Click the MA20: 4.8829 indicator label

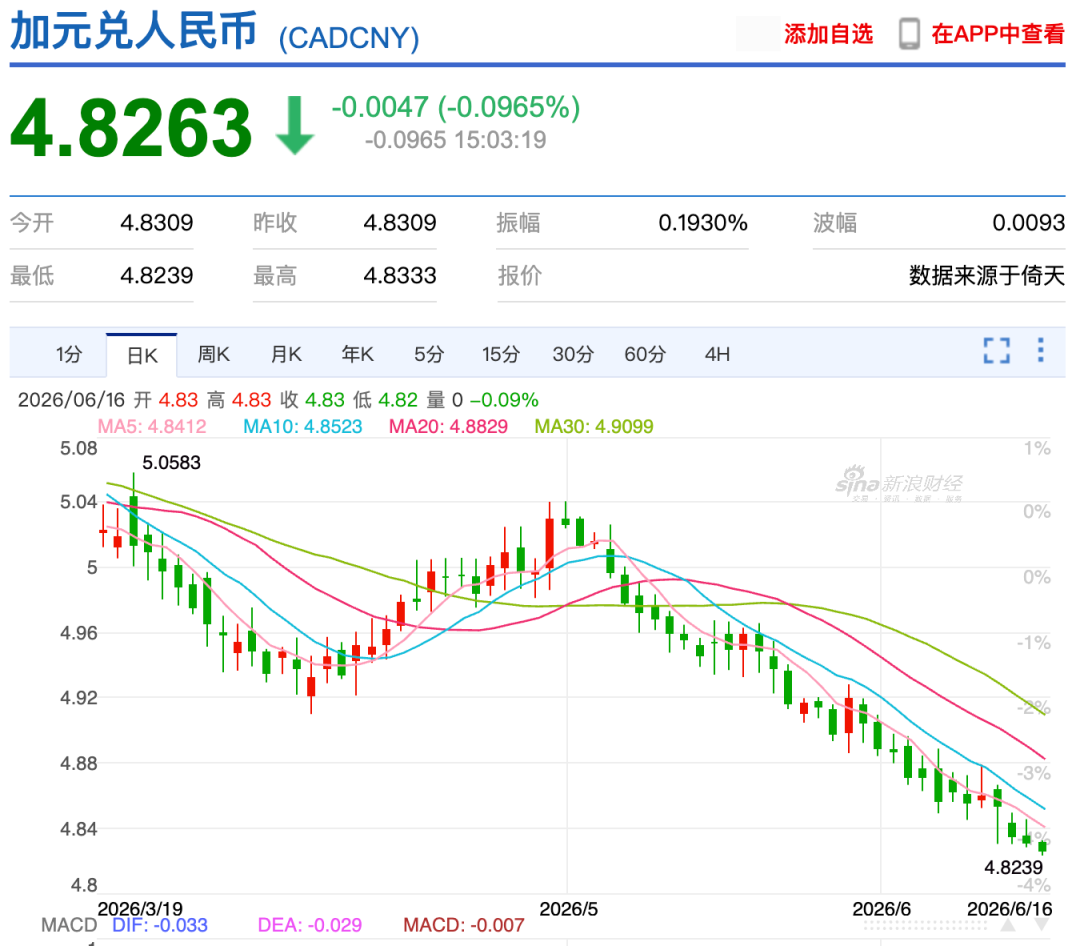click(448, 426)
